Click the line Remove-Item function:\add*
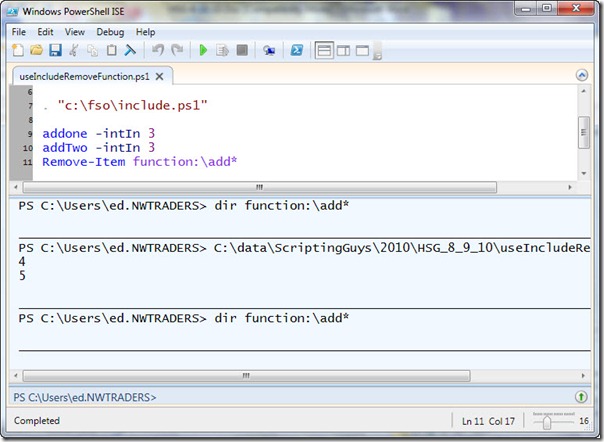The image size is (604, 442). [139, 162]
